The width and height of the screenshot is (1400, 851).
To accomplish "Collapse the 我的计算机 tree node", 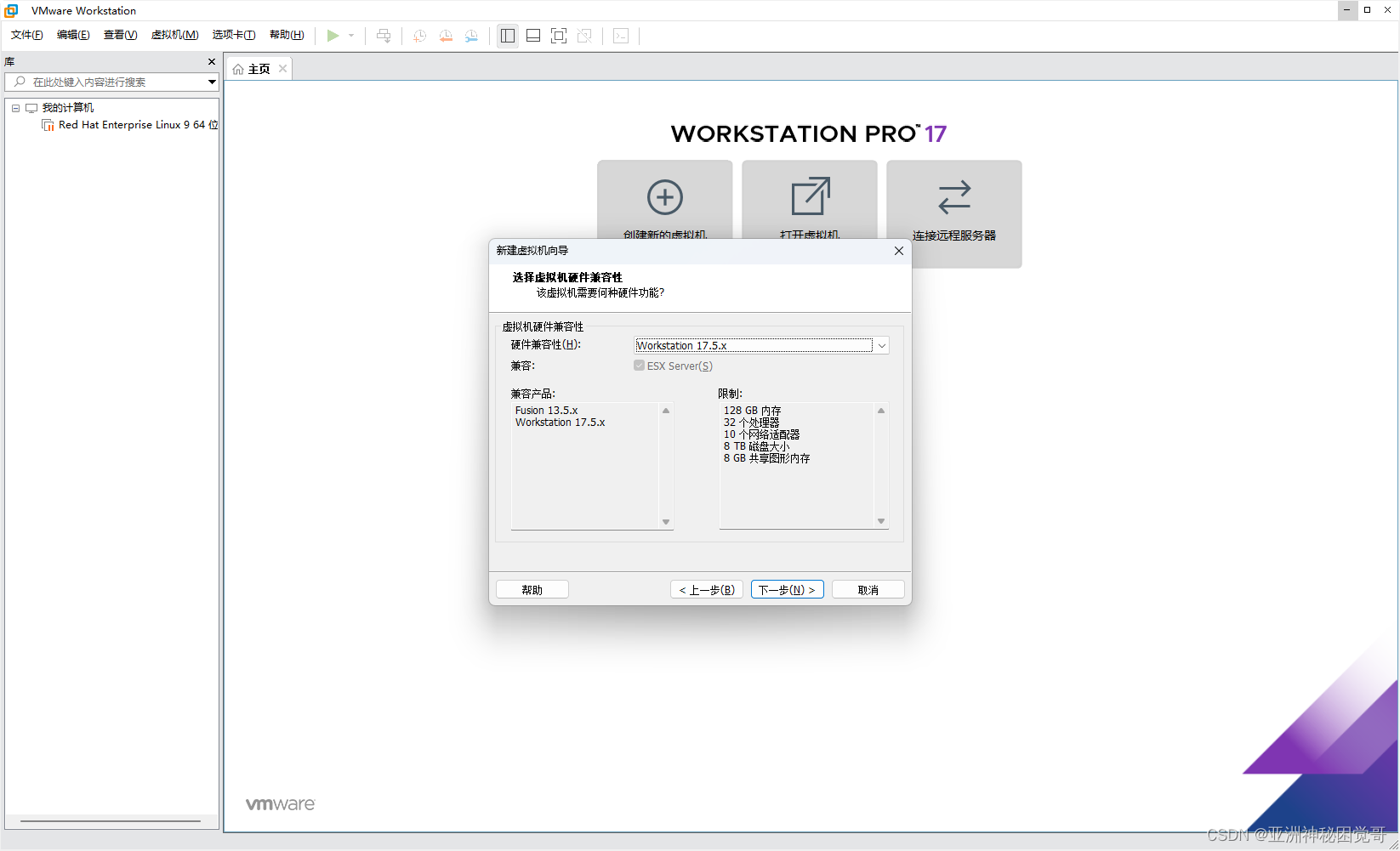I will coord(15,108).
